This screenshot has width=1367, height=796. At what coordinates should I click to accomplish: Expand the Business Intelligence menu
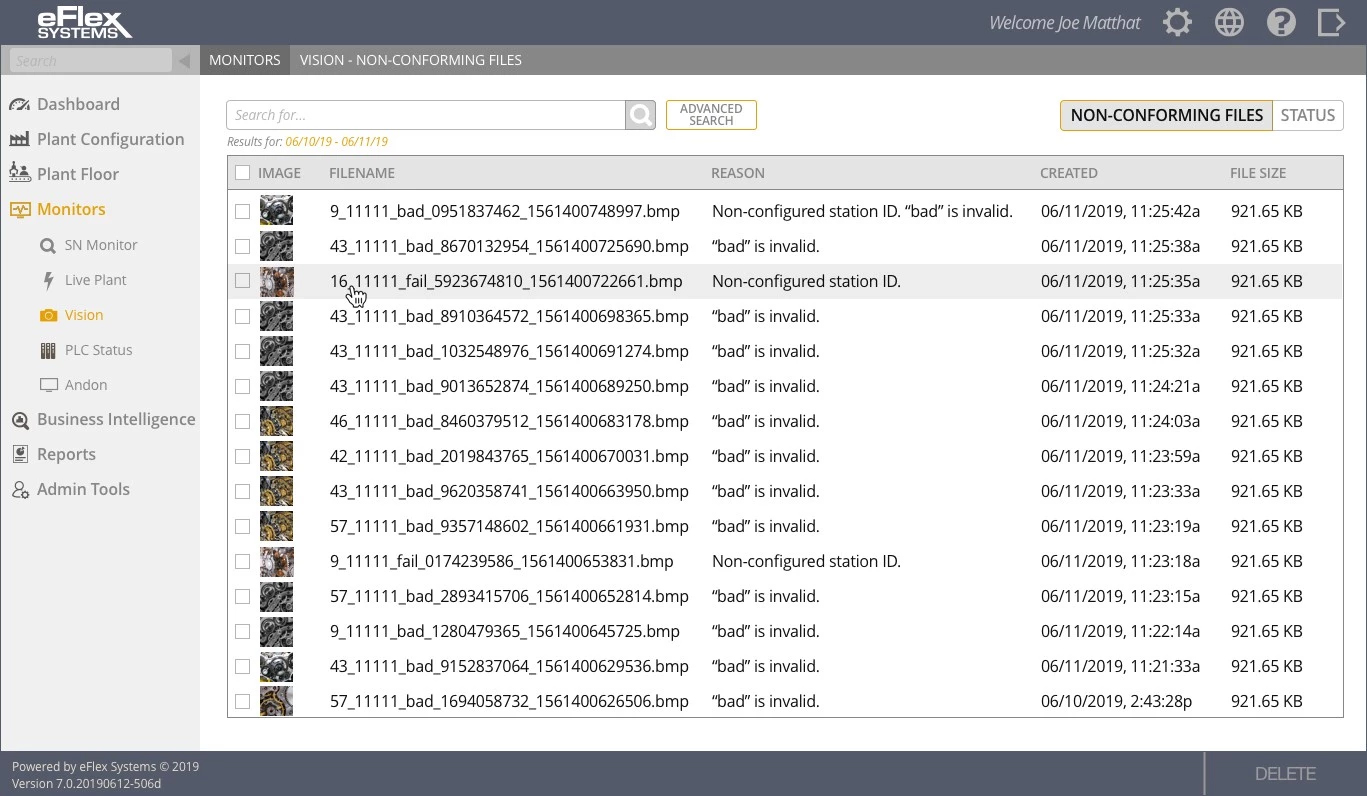pyautogui.click(x=115, y=420)
